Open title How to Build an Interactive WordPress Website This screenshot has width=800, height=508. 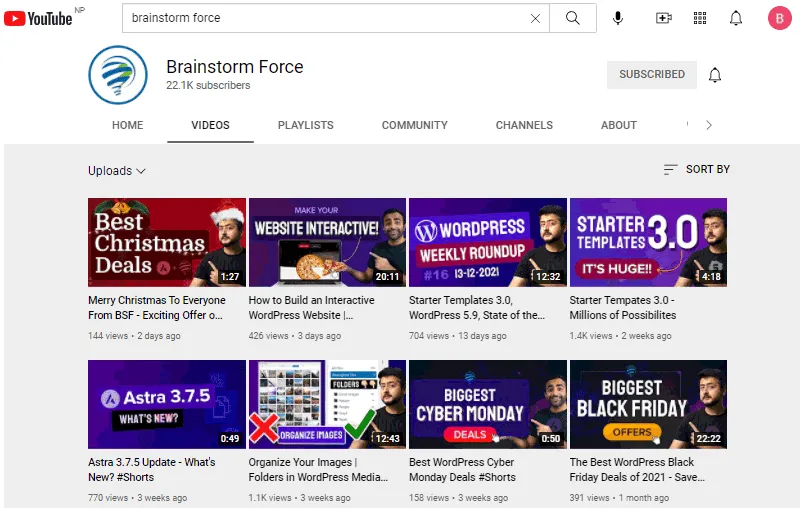point(311,308)
